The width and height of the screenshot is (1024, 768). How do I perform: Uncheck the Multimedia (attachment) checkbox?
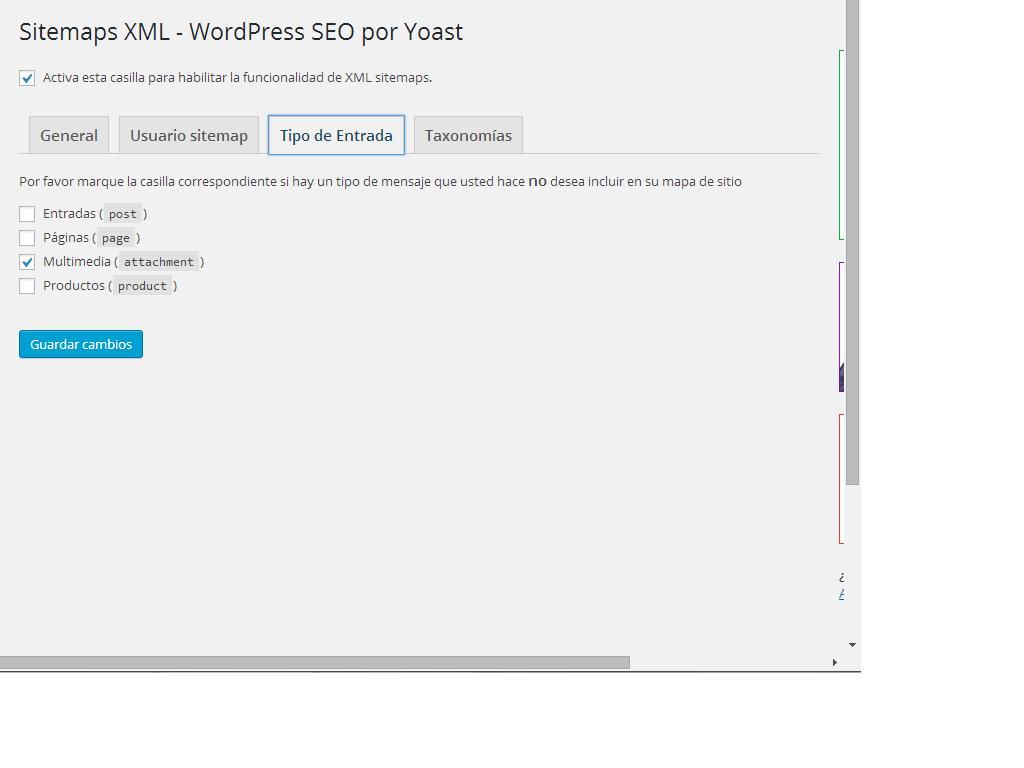coord(27,262)
